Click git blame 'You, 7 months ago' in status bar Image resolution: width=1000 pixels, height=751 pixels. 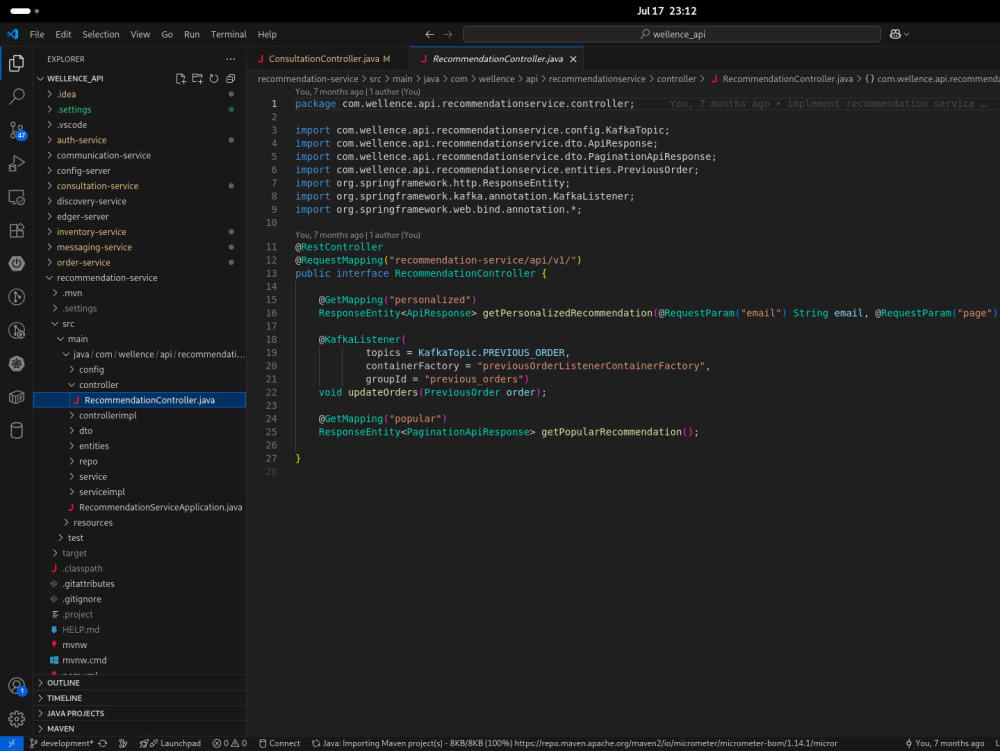point(945,743)
